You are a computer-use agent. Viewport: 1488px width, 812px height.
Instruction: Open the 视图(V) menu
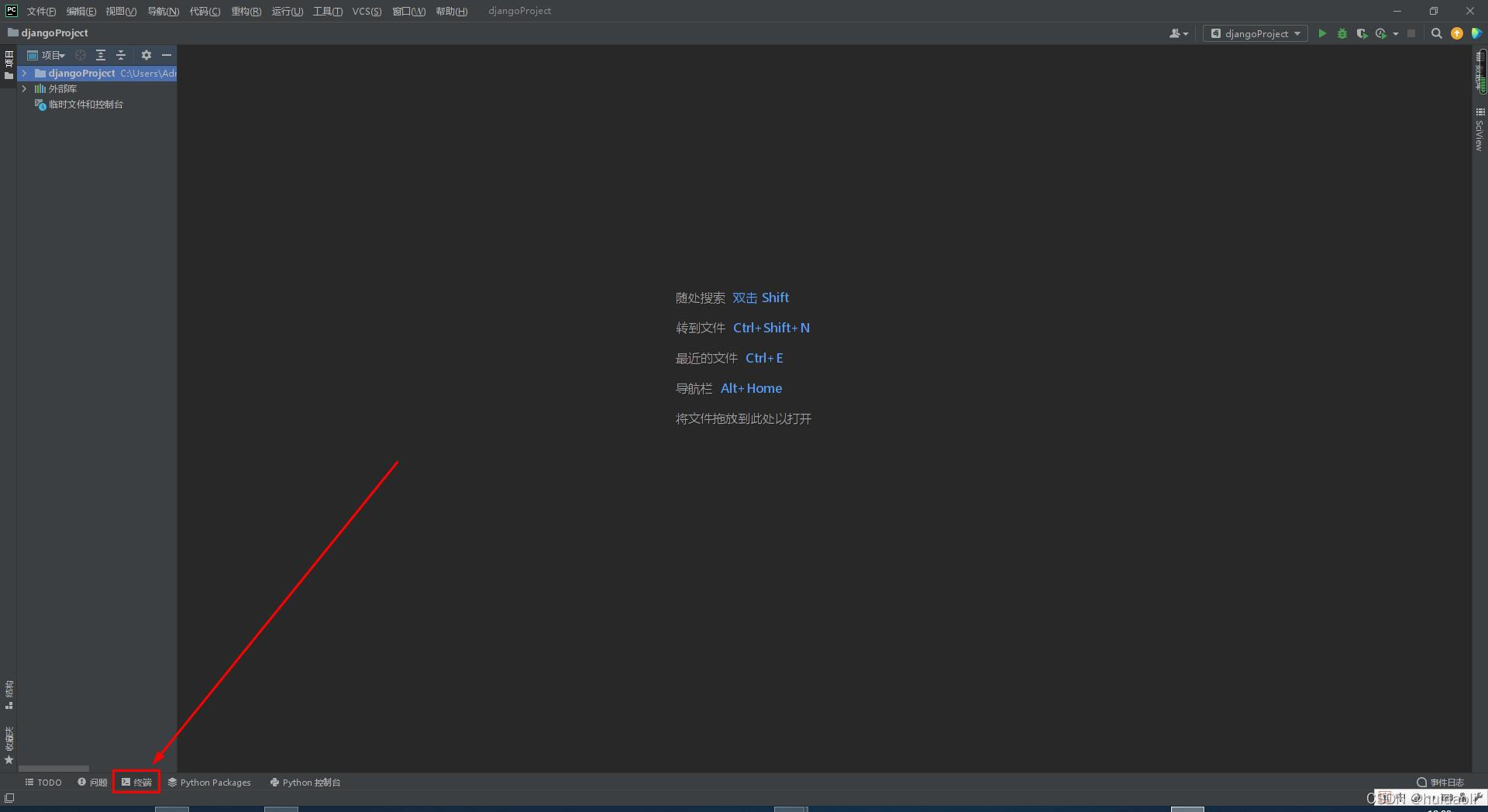(121, 11)
